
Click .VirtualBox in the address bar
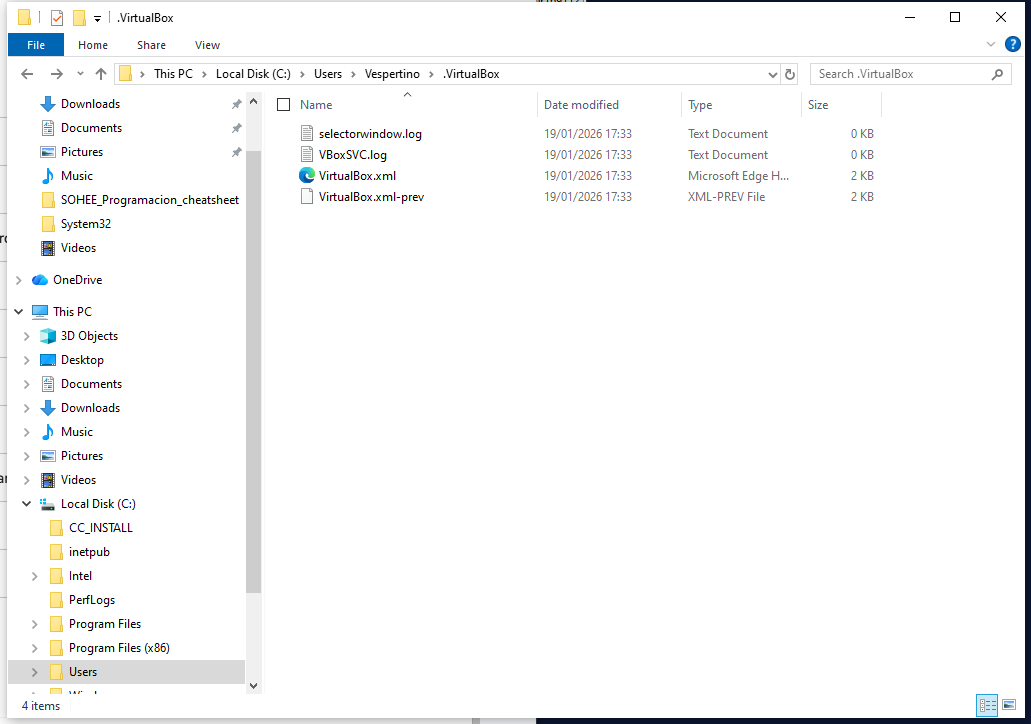[x=471, y=74]
